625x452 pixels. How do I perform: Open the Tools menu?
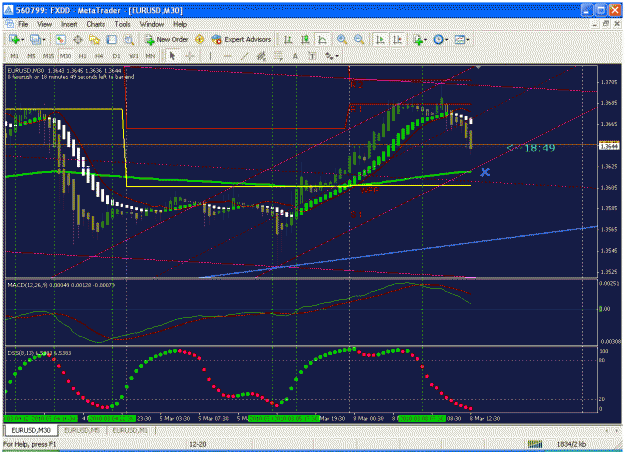tap(122, 24)
